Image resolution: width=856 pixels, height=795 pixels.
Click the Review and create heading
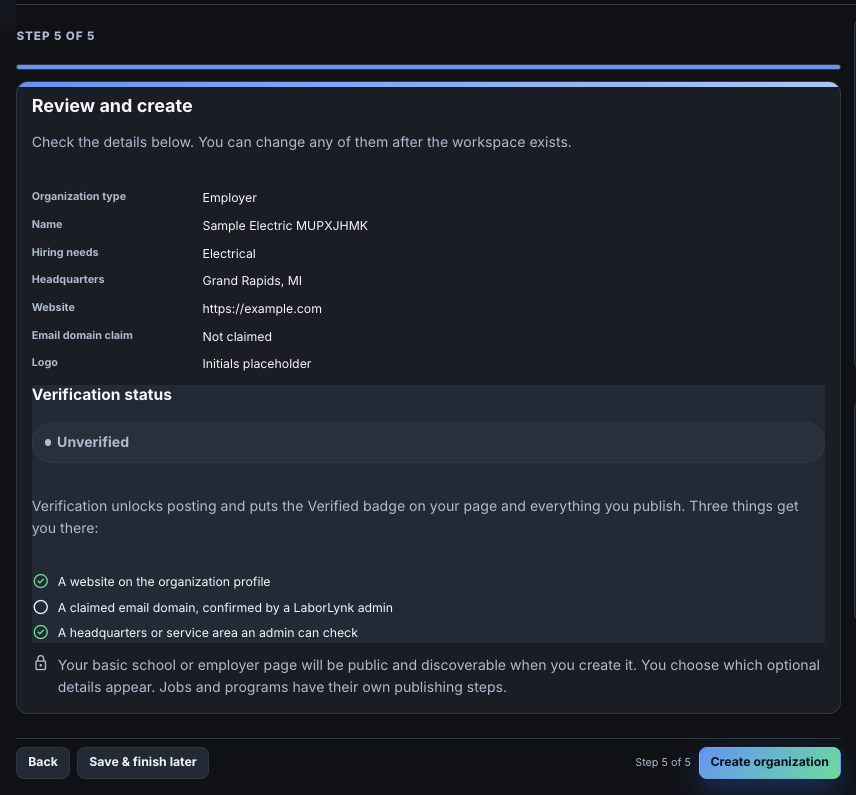tap(112, 105)
